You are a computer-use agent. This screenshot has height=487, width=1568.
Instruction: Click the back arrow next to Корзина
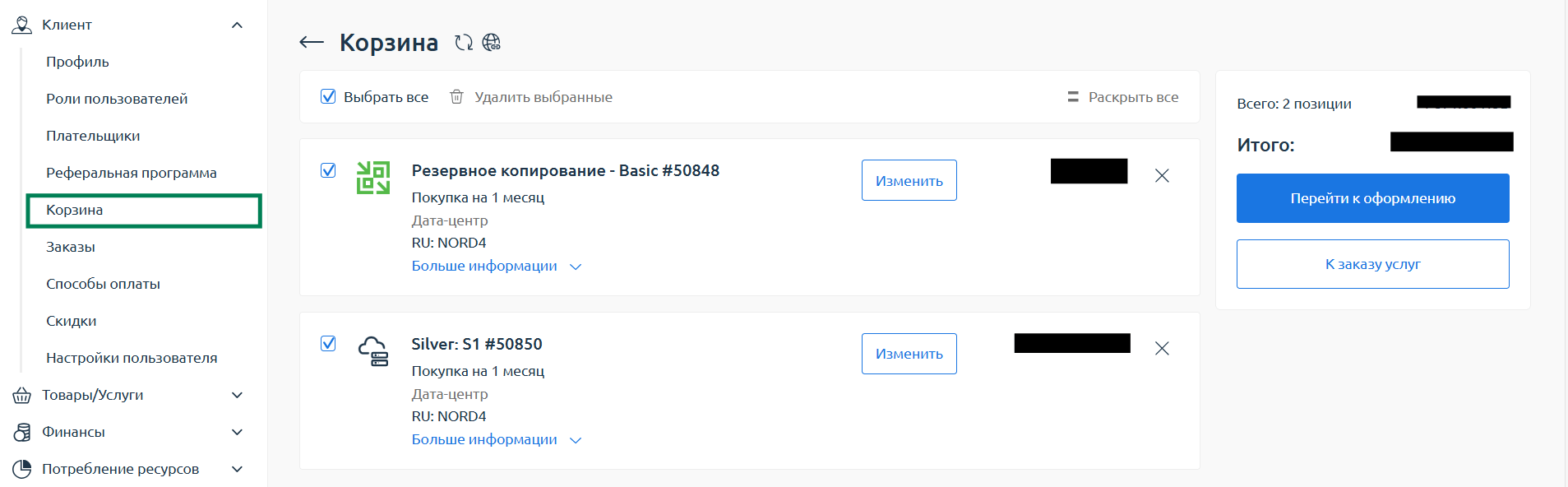312,42
